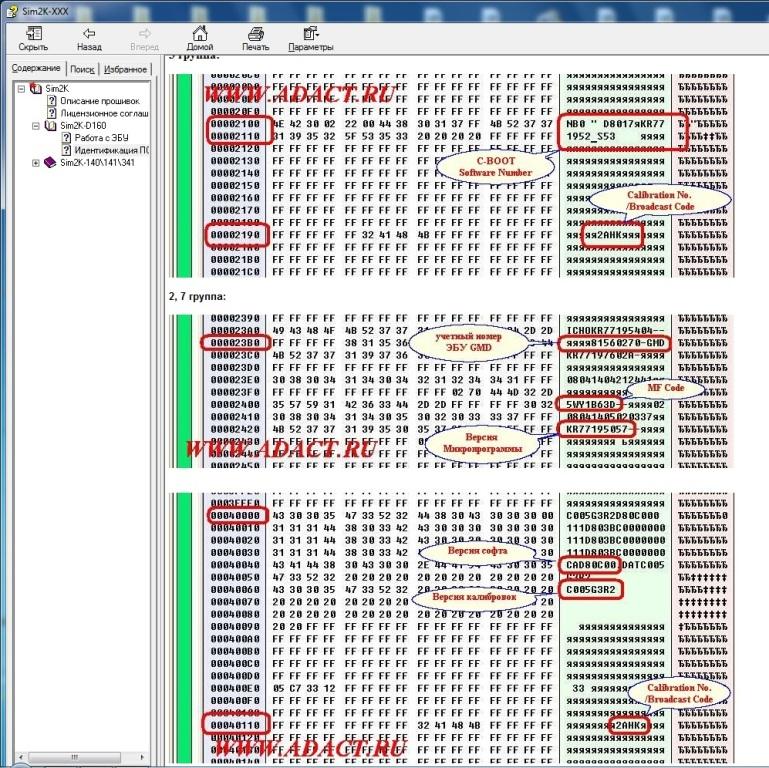
Task: Click the "C-BOOT Software Number" callout
Action: click(495, 167)
